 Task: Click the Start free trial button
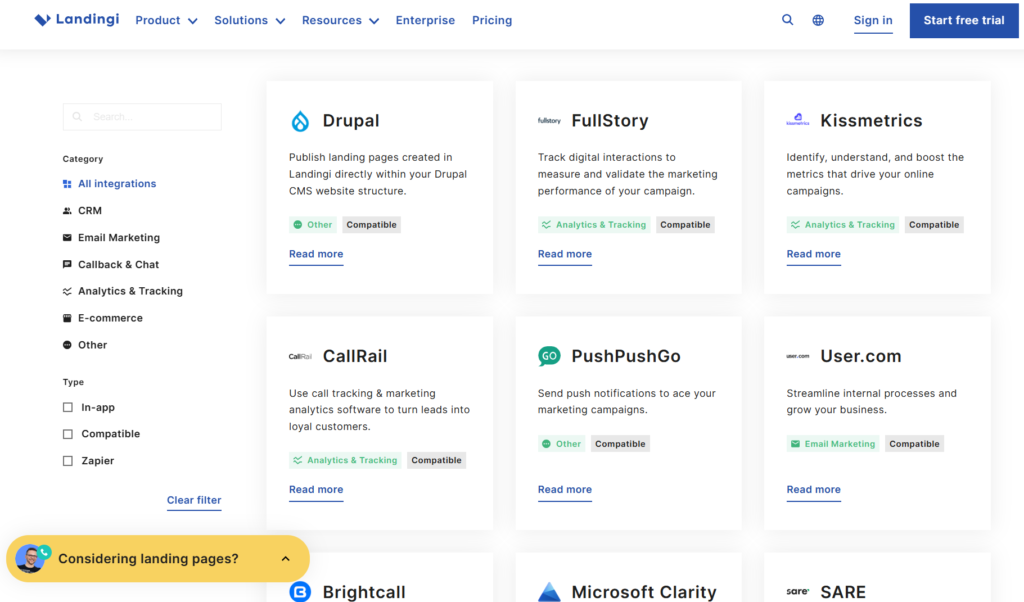(963, 20)
